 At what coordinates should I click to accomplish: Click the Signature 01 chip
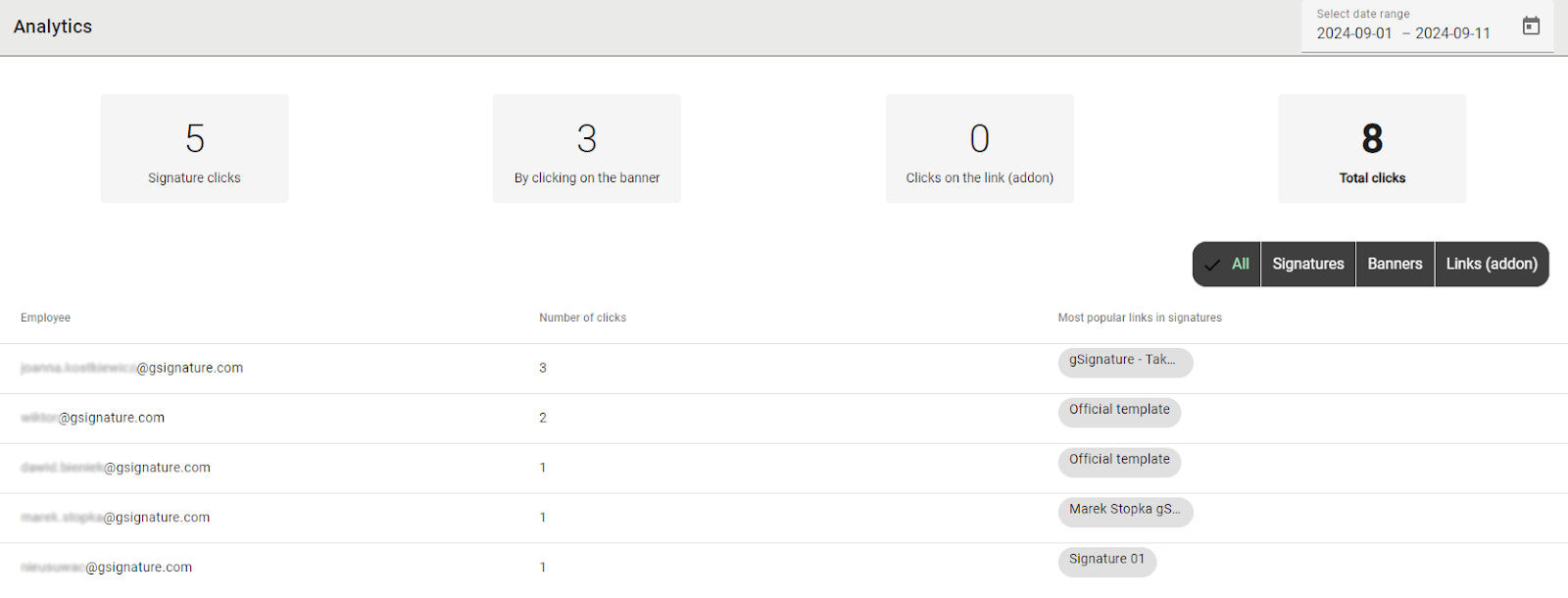1107,561
